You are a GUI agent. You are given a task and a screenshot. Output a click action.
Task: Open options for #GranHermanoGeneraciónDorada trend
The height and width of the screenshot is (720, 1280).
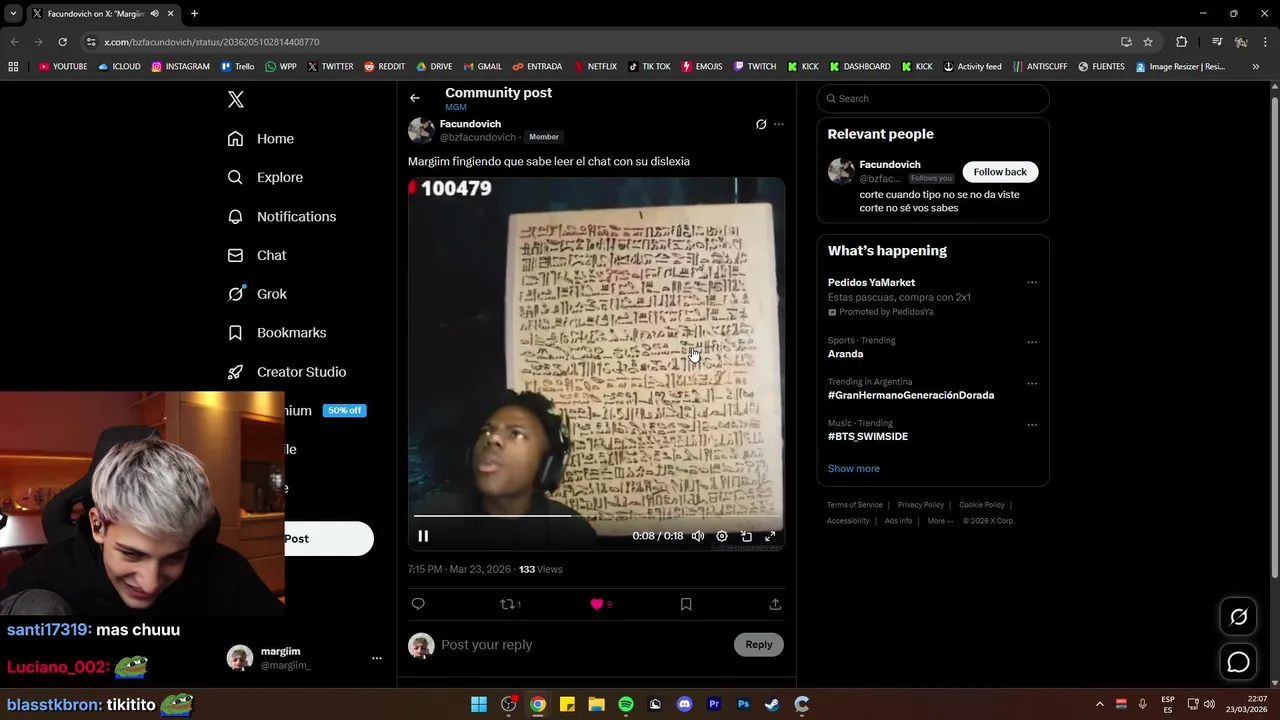click(1032, 383)
